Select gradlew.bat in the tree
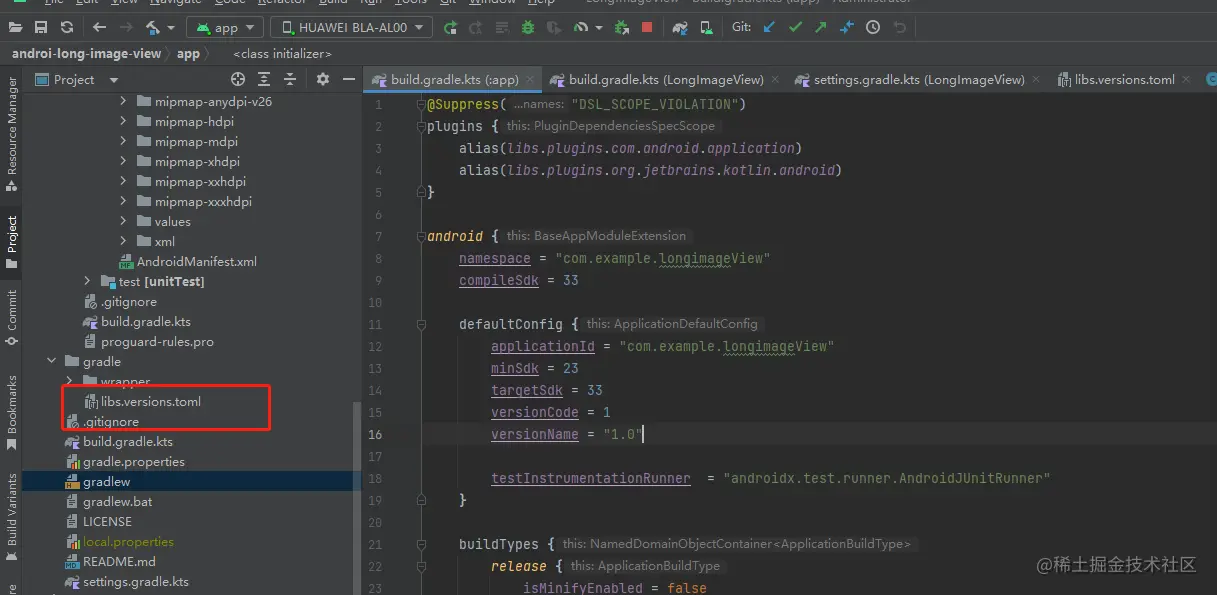 [x=109, y=501]
